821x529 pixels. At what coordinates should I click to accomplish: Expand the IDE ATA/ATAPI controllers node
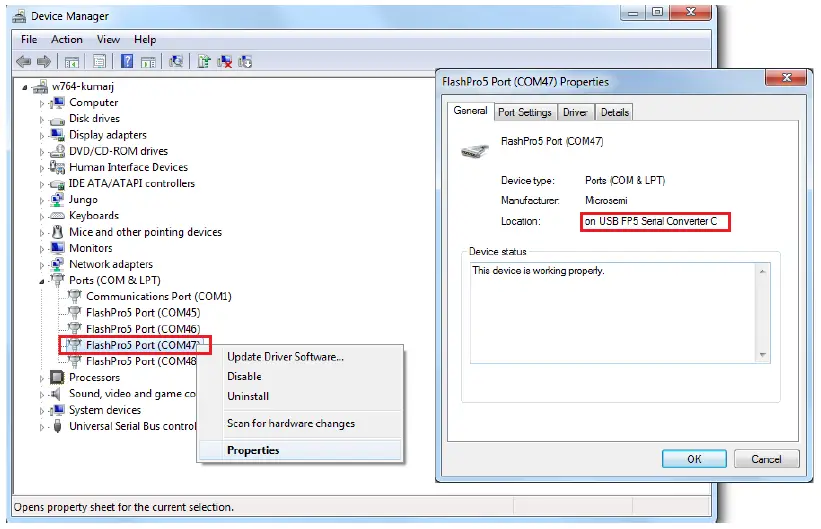click(42, 184)
